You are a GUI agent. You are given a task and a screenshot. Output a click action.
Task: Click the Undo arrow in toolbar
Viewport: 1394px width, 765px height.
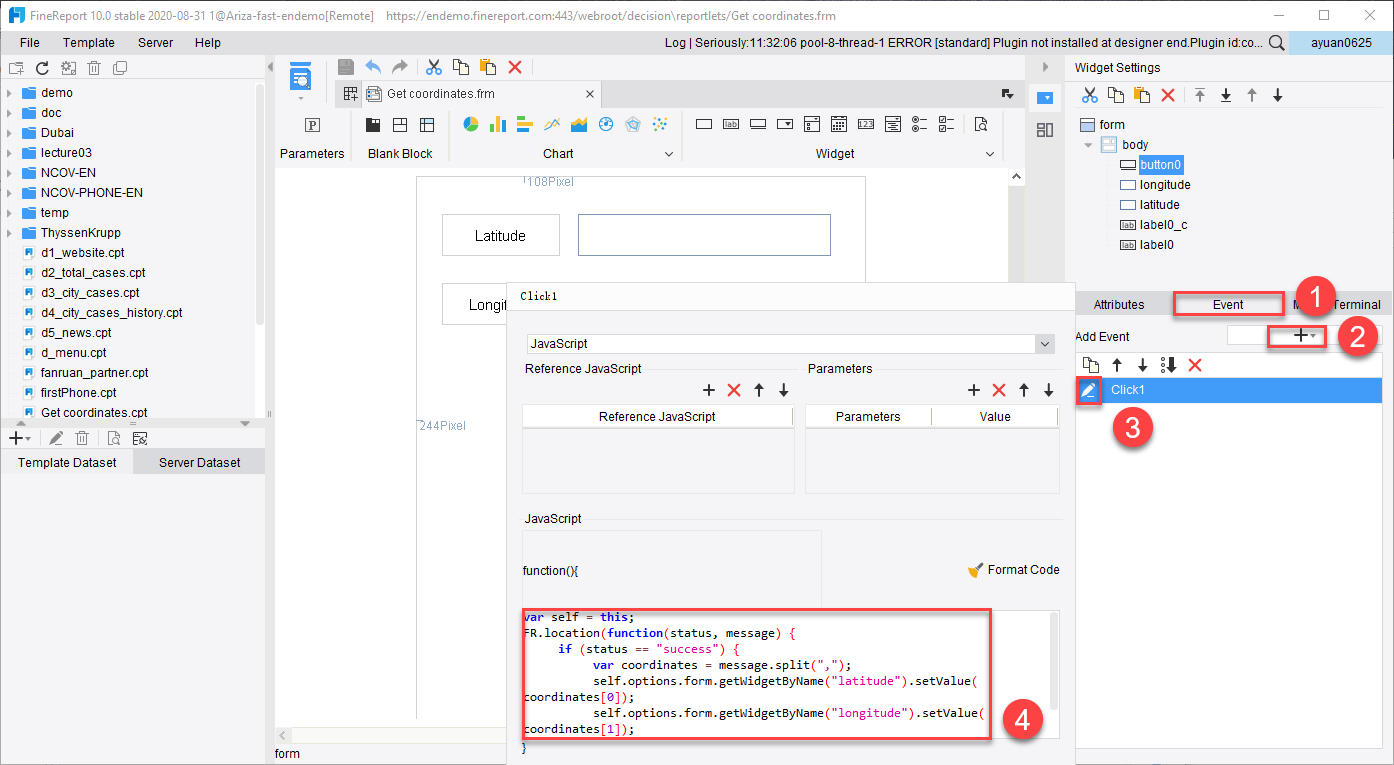coord(373,67)
